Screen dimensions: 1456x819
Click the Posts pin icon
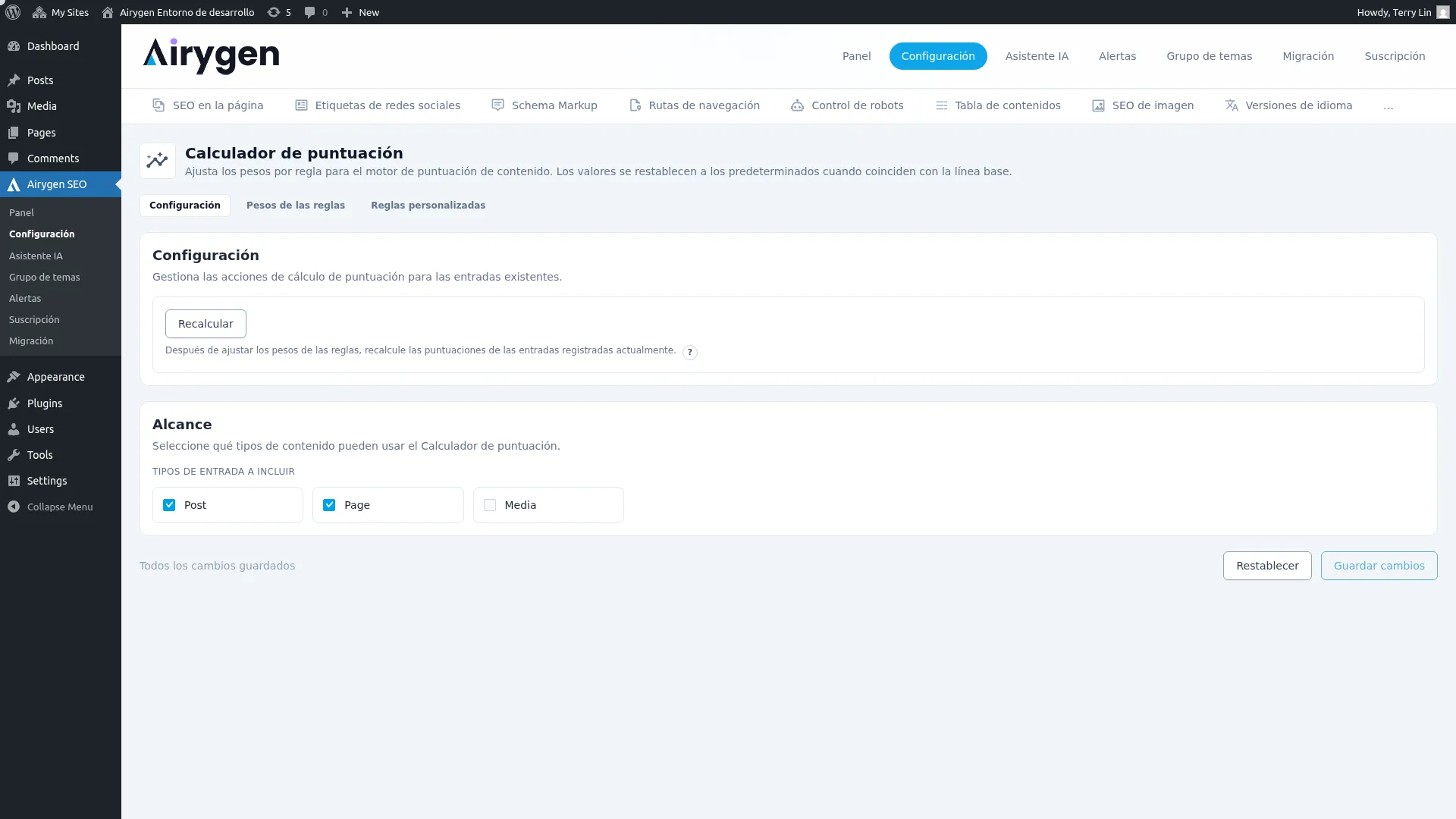(x=14, y=80)
